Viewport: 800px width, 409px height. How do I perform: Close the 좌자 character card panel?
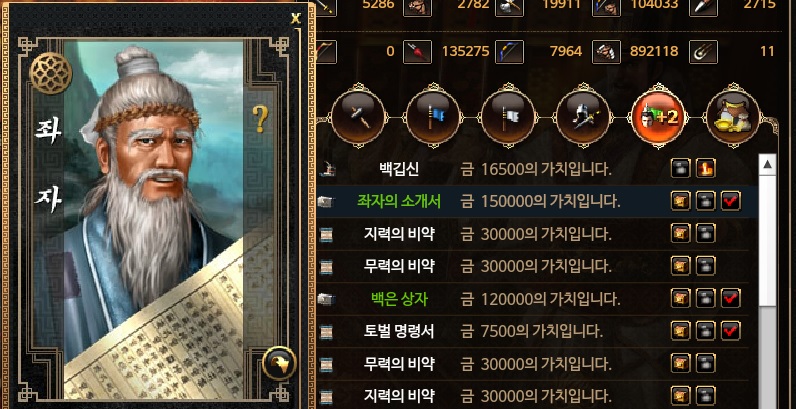[x=295, y=18]
